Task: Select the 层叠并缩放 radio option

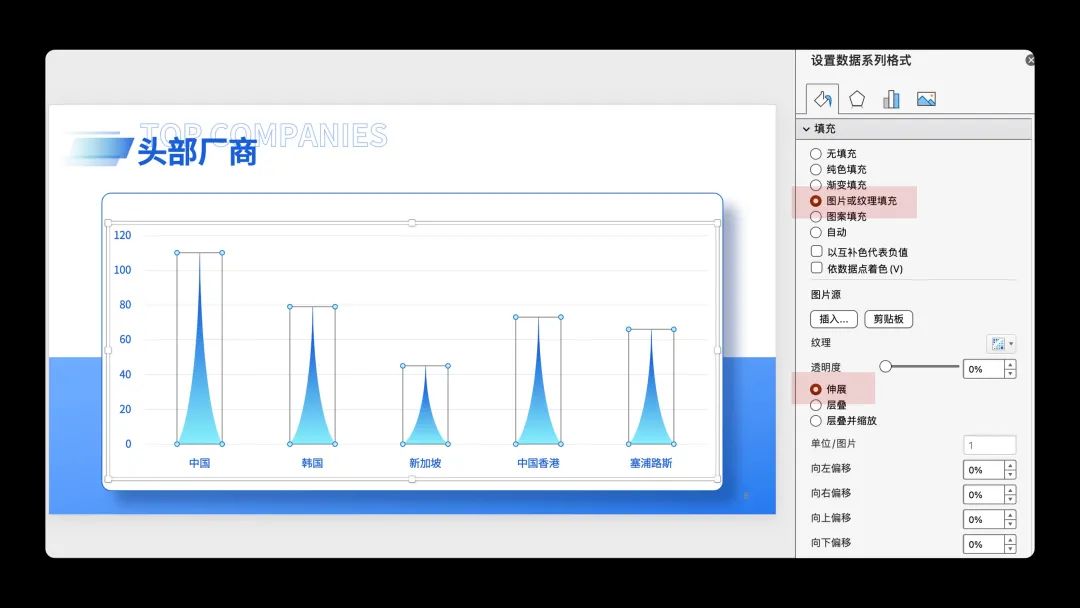Action: click(816, 421)
